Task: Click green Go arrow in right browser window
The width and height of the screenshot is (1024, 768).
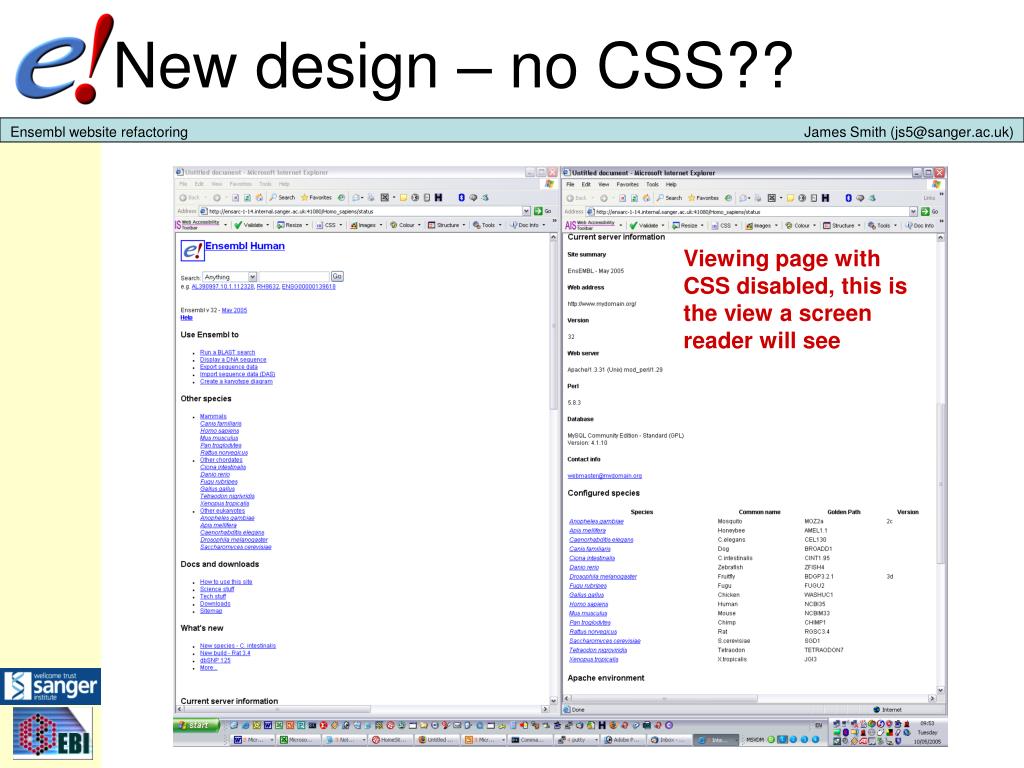Action: pos(925,212)
